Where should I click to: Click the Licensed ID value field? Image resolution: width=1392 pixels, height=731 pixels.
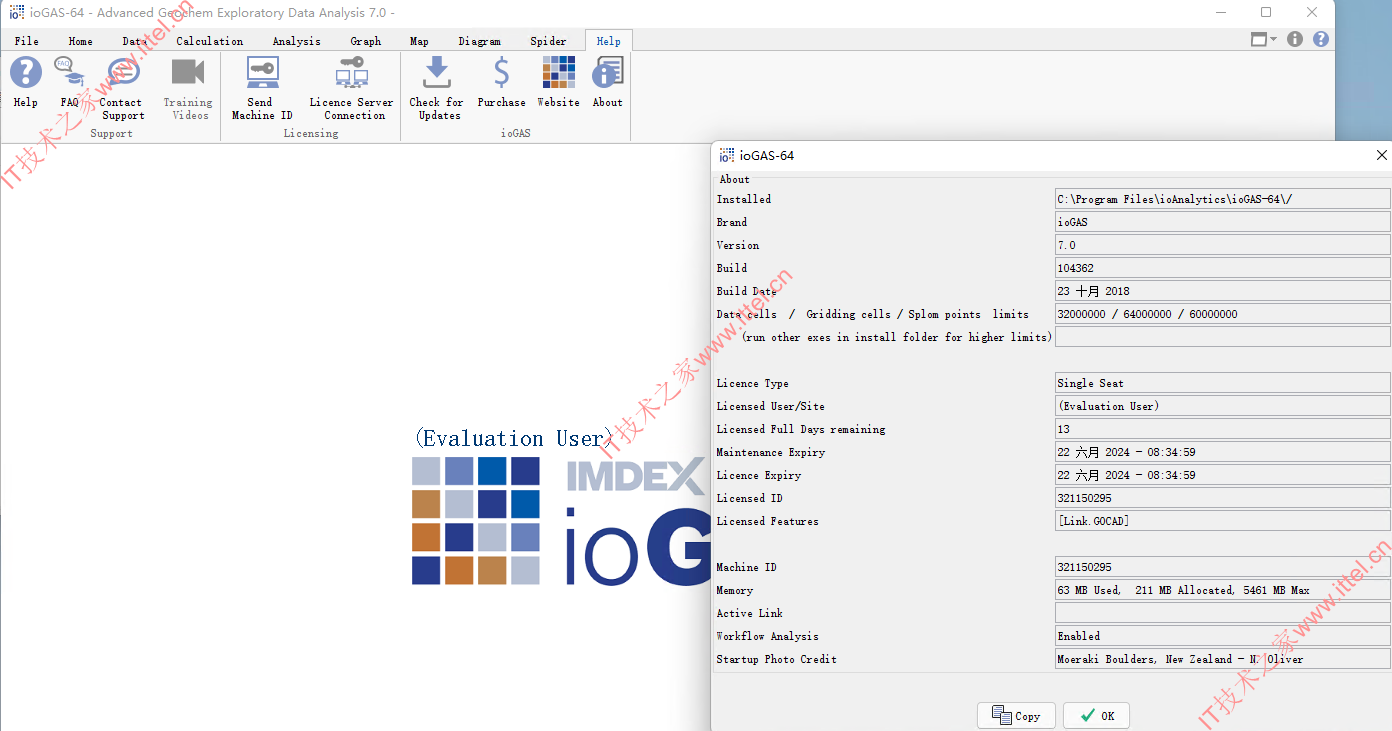click(x=1222, y=498)
